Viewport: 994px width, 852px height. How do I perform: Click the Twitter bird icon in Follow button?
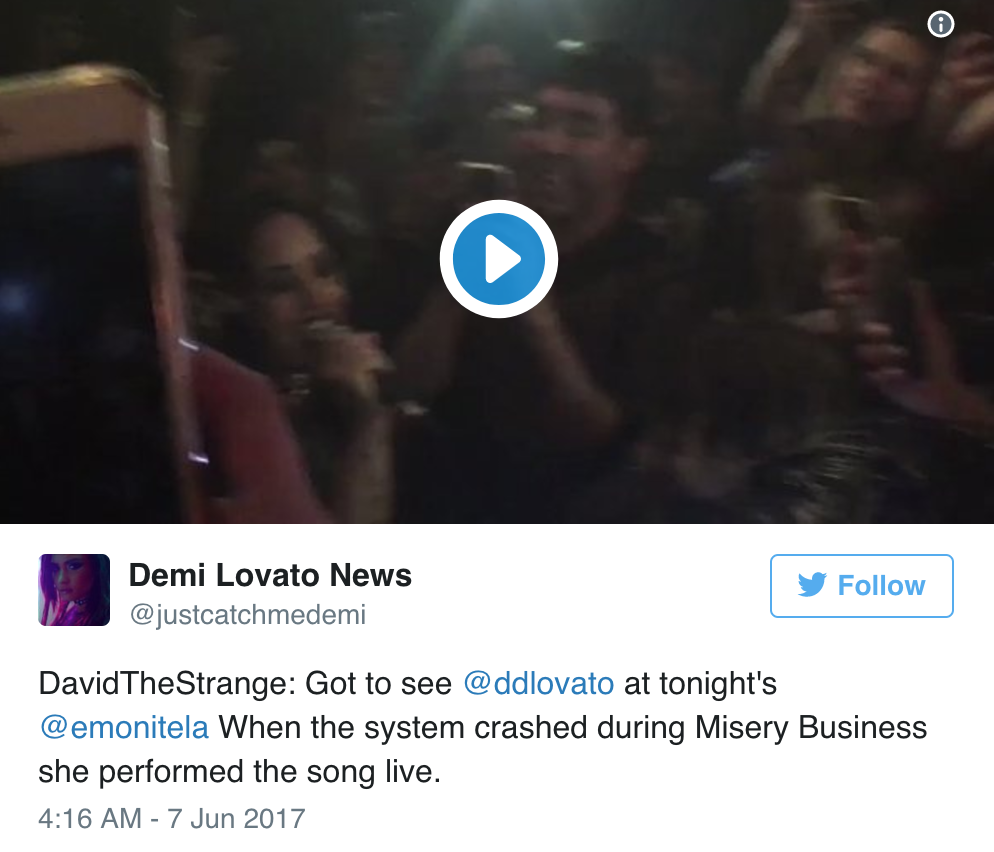point(811,585)
